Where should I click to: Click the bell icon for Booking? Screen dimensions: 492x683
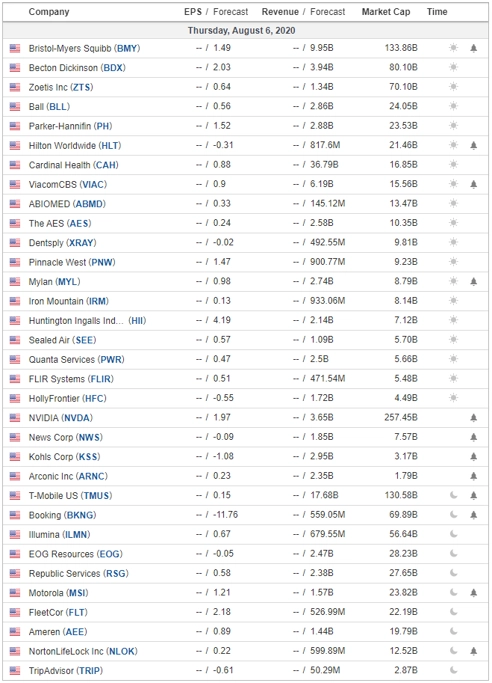click(x=474, y=515)
